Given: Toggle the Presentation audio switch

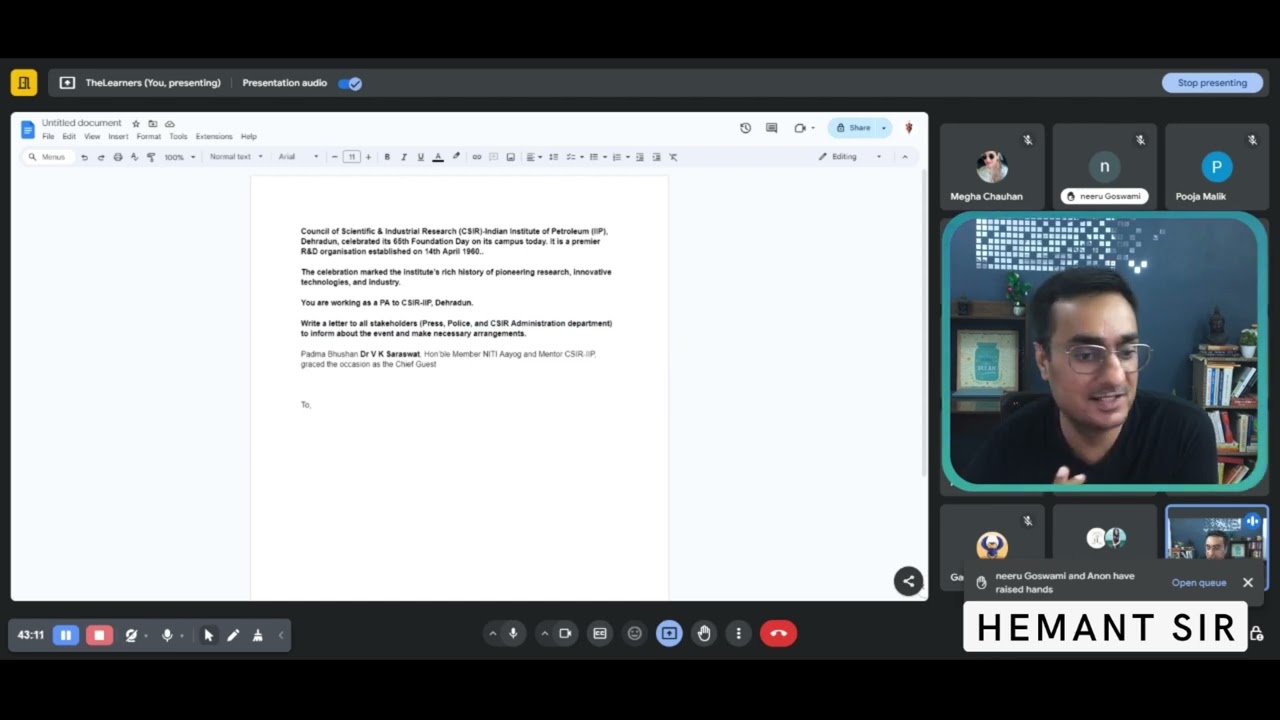Looking at the screenshot, I should [x=350, y=83].
